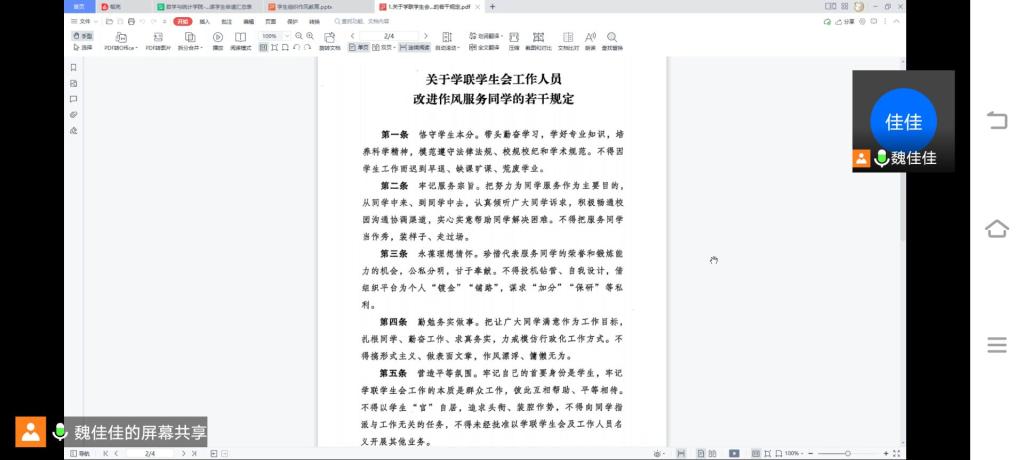Select the 压缩 compress PDF tool

click(x=513, y=38)
